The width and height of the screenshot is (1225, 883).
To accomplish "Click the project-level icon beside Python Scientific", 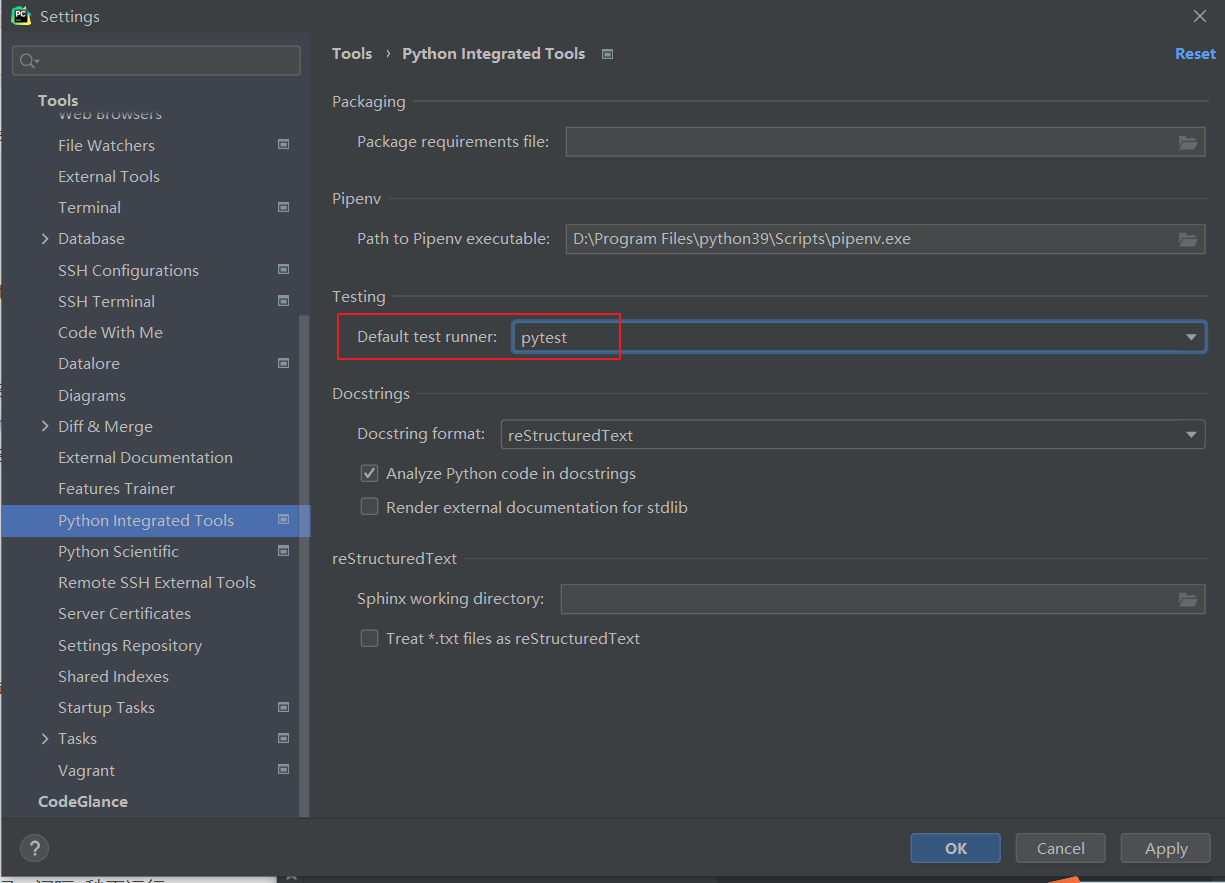I will click(284, 551).
